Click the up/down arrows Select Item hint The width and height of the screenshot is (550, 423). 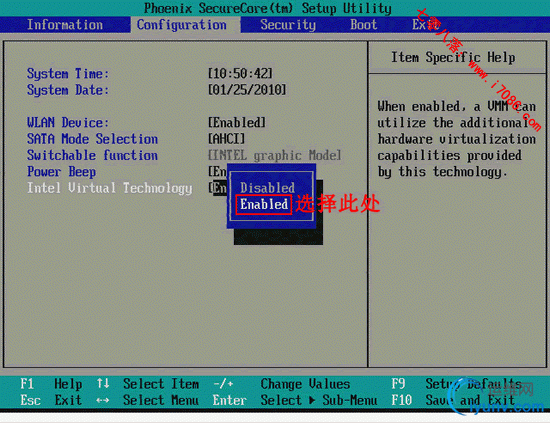coord(148,384)
